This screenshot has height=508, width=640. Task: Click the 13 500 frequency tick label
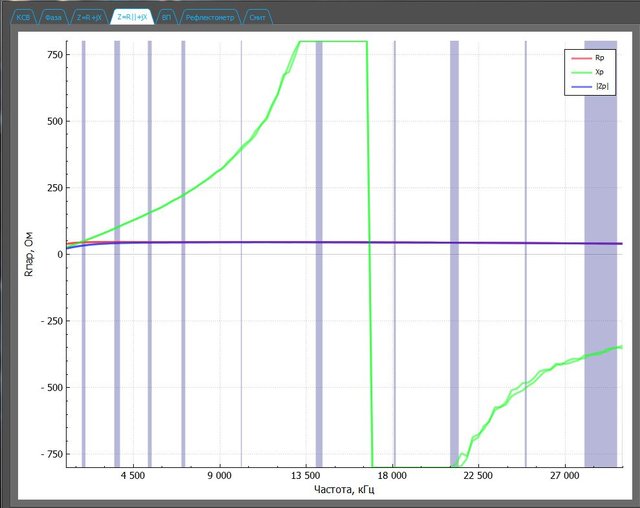pyautogui.click(x=305, y=476)
